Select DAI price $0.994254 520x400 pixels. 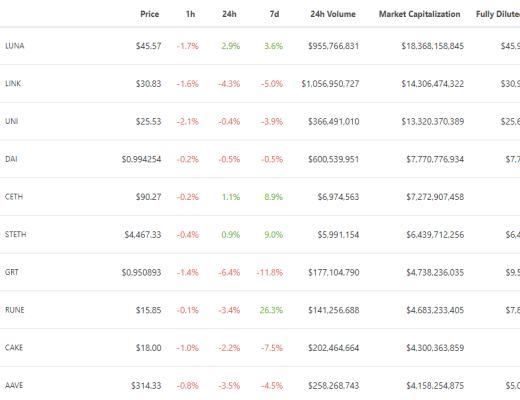pos(141,159)
